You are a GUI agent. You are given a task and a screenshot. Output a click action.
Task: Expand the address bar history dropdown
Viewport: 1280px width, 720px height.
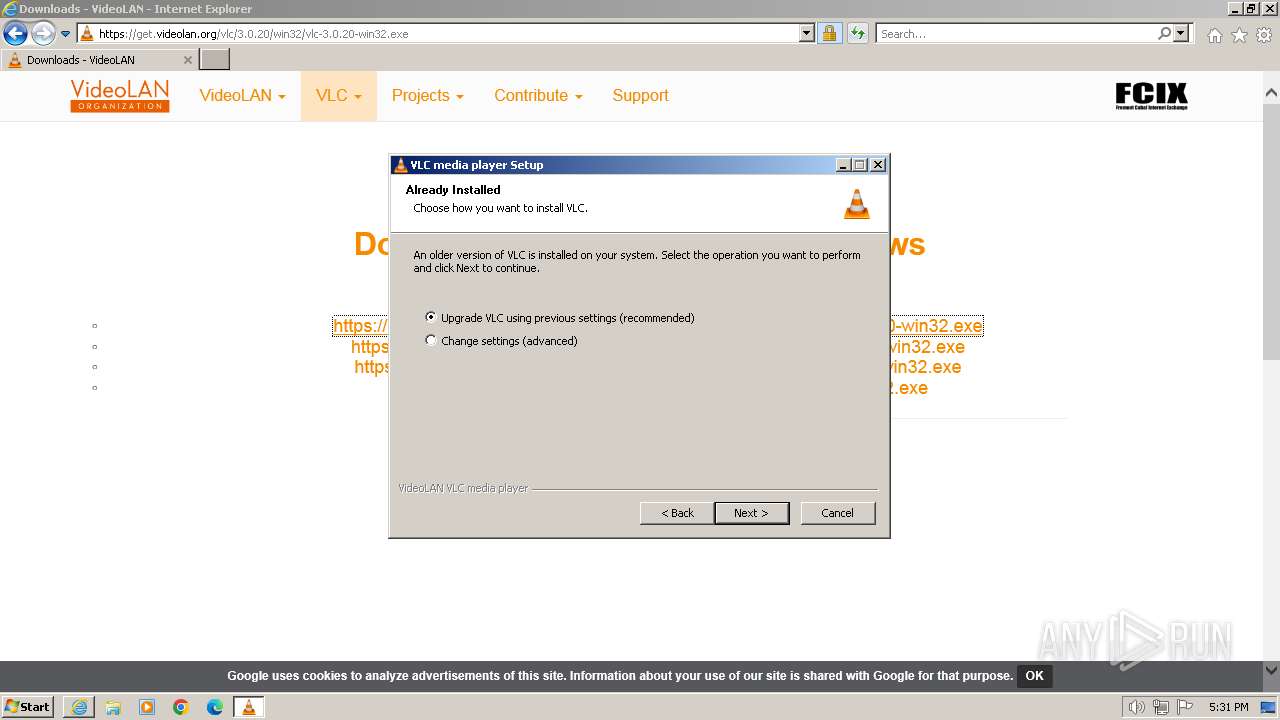coord(807,34)
